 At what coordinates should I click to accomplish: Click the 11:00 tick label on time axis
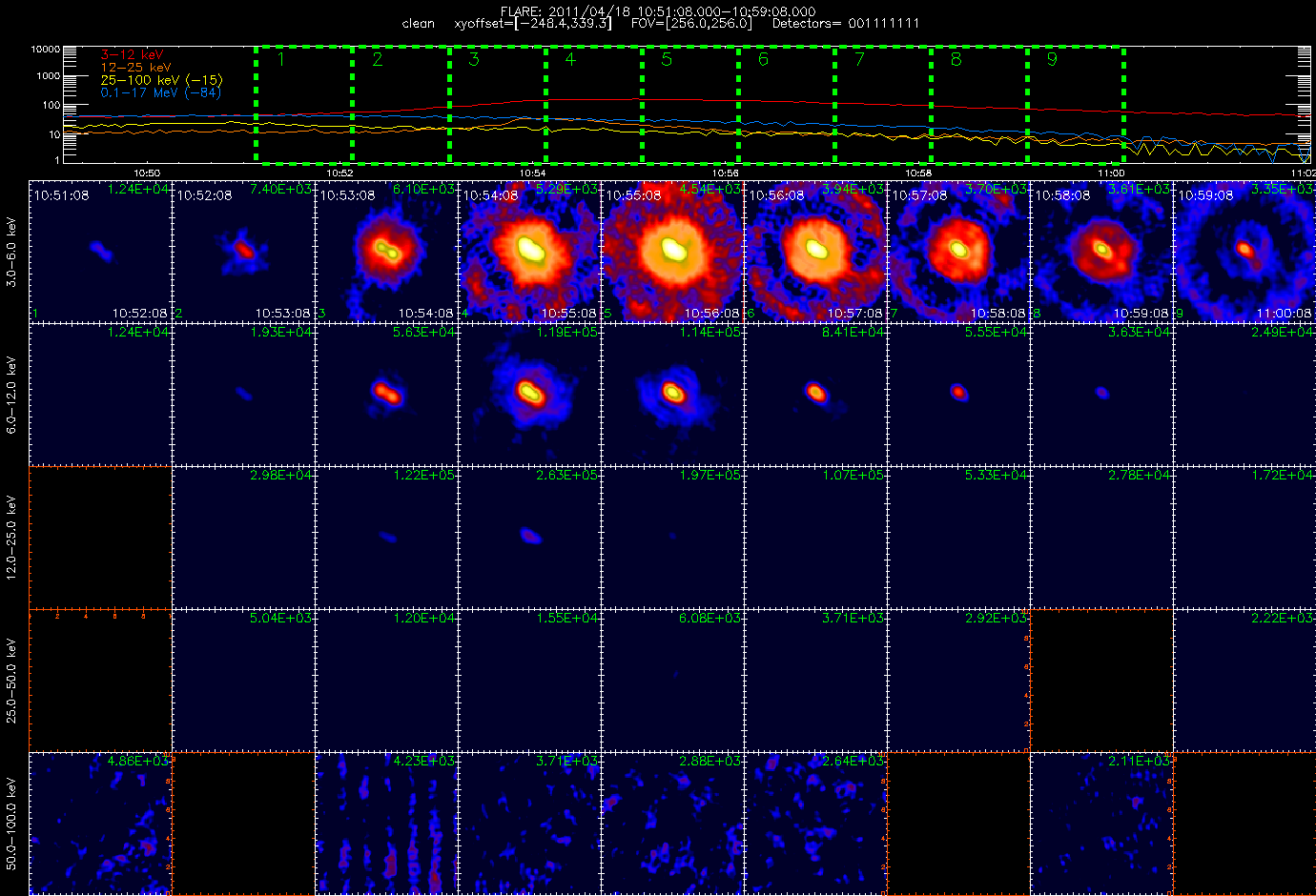point(1112,173)
